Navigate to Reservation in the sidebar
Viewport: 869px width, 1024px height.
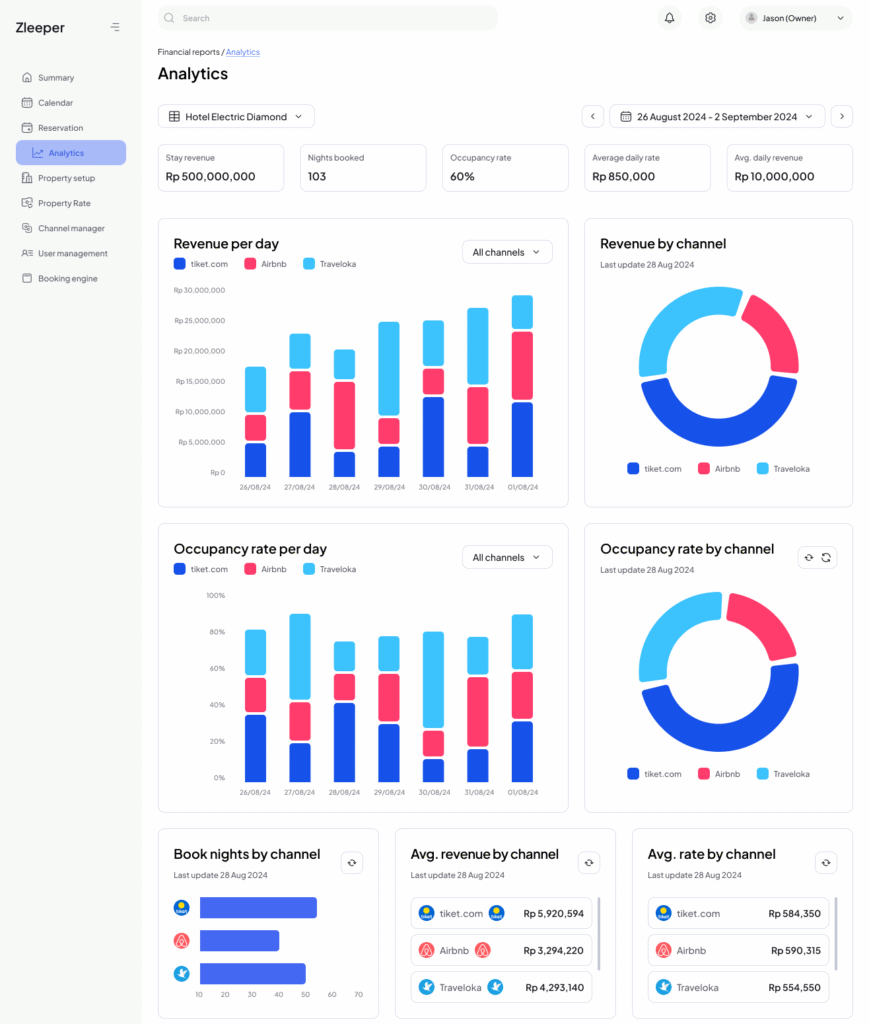(60, 128)
